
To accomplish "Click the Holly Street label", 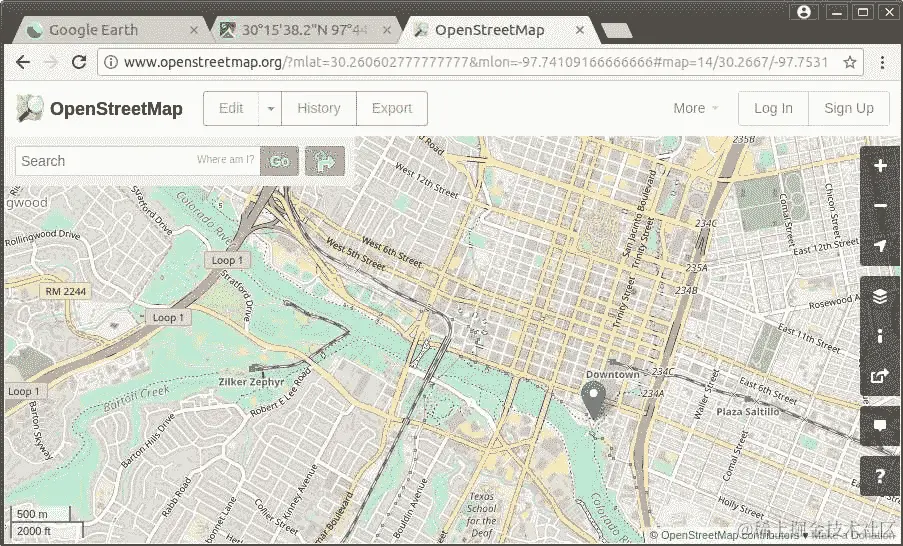I will pos(741,507).
